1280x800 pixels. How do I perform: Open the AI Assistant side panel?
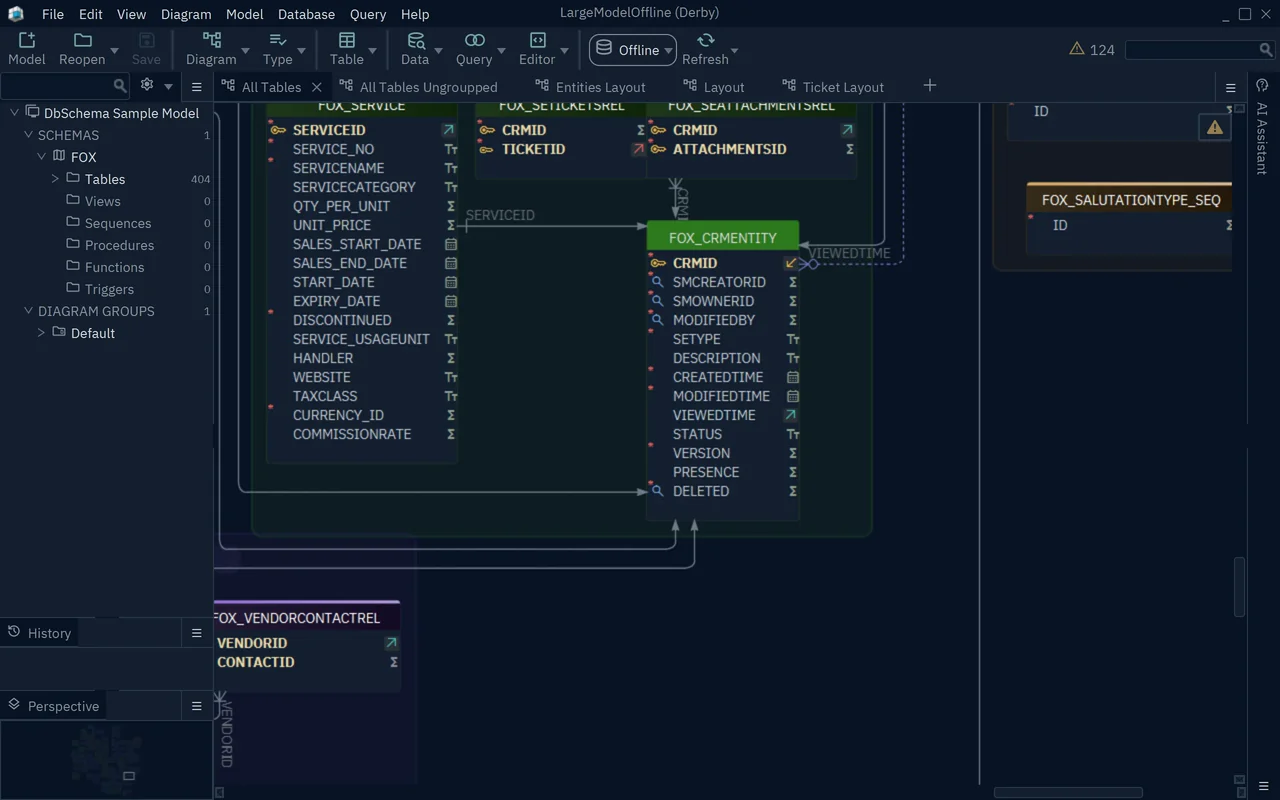(1262, 139)
